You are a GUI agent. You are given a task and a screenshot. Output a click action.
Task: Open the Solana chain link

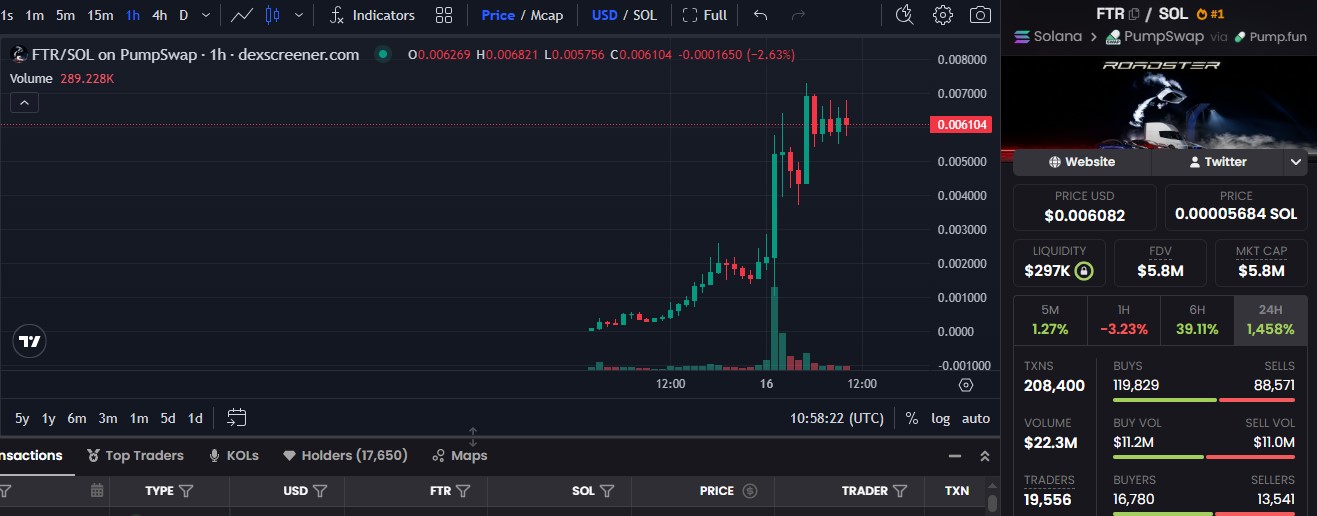coord(1048,36)
